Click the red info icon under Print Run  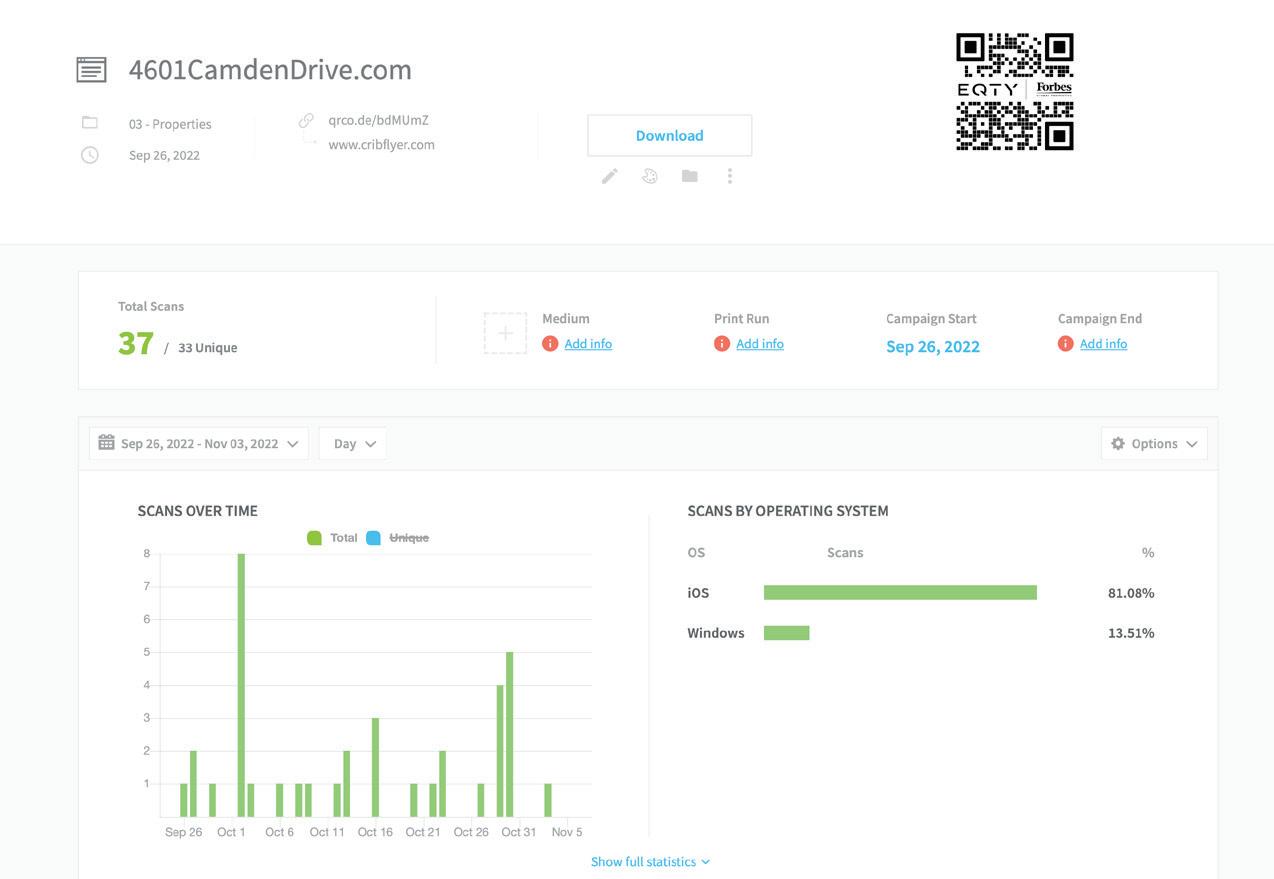(722, 344)
